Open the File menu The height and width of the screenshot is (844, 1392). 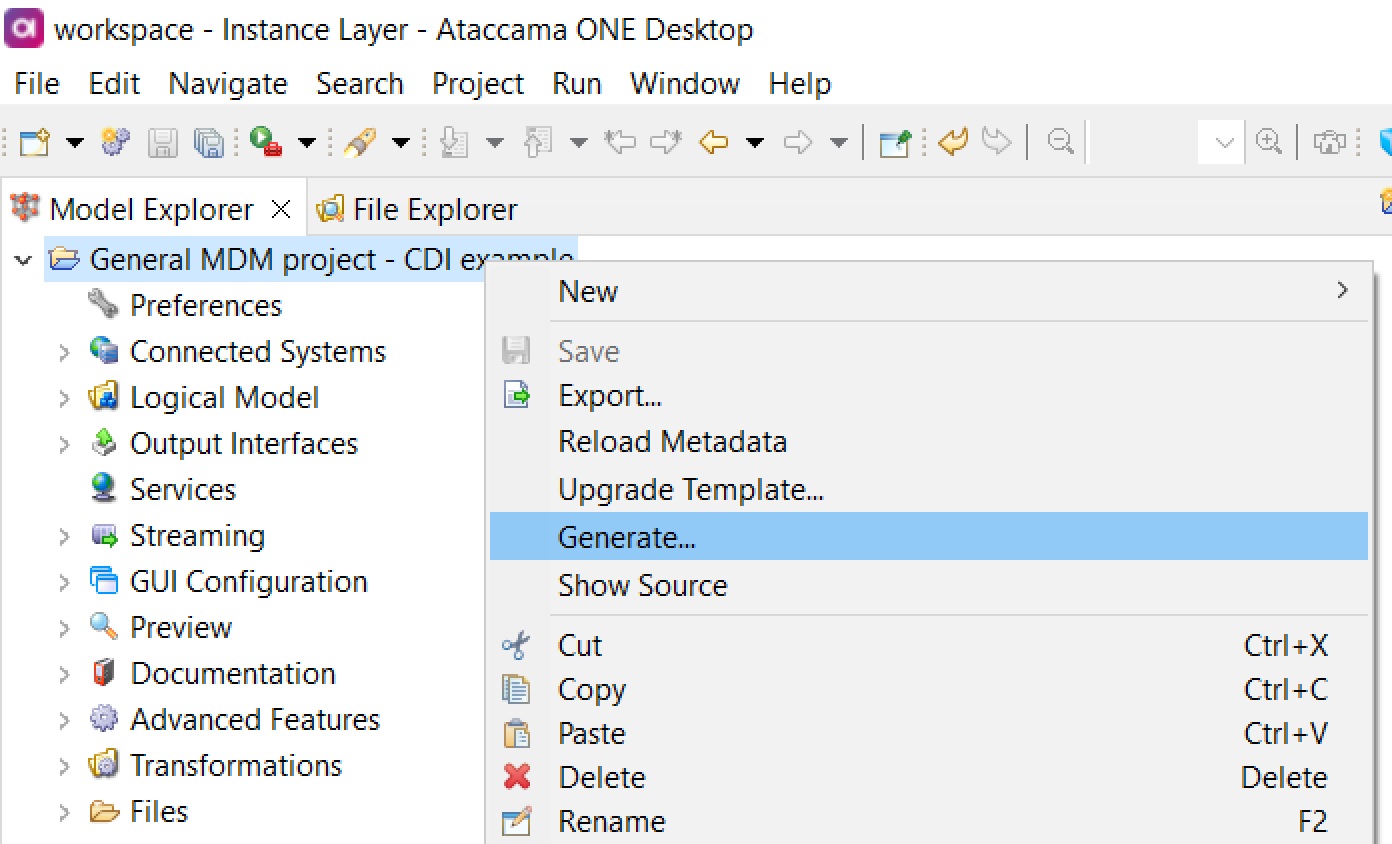37,83
